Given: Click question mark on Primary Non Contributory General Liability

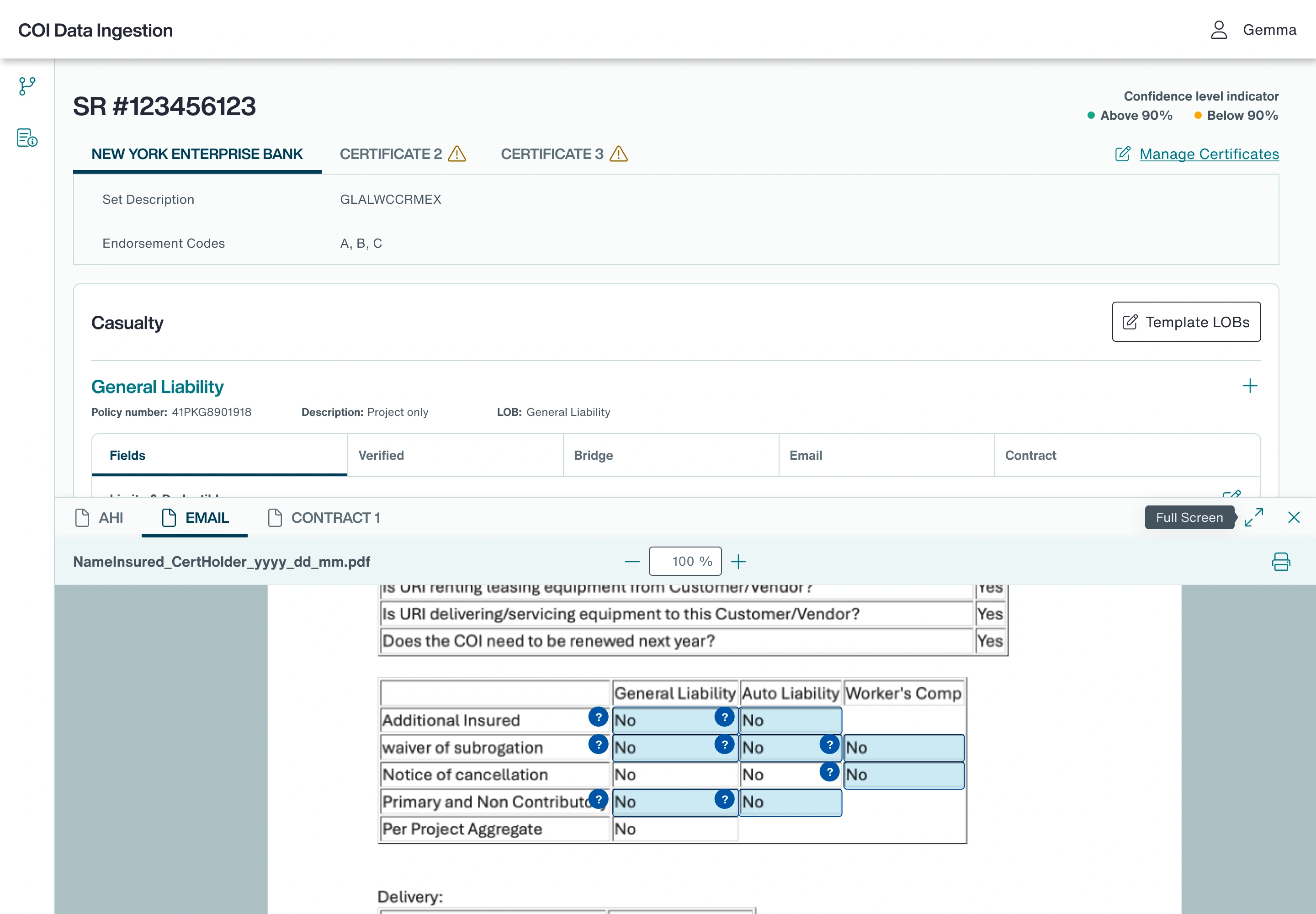Looking at the screenshot, I should pyautogui.click(x=724, y=799).
